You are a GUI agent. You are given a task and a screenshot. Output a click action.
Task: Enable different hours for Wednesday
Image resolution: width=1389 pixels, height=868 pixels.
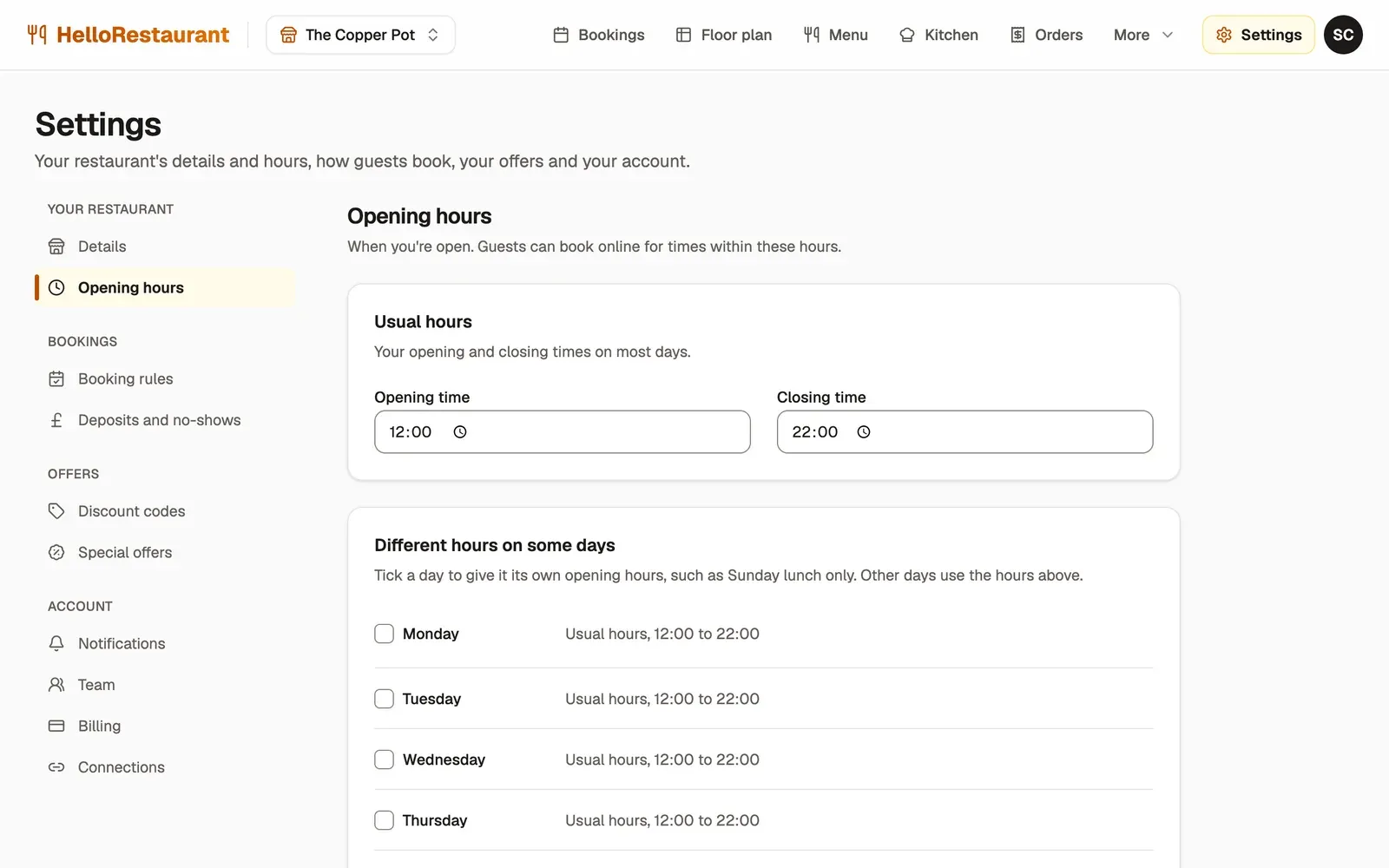pyautogui.click(x=384, y=759)
